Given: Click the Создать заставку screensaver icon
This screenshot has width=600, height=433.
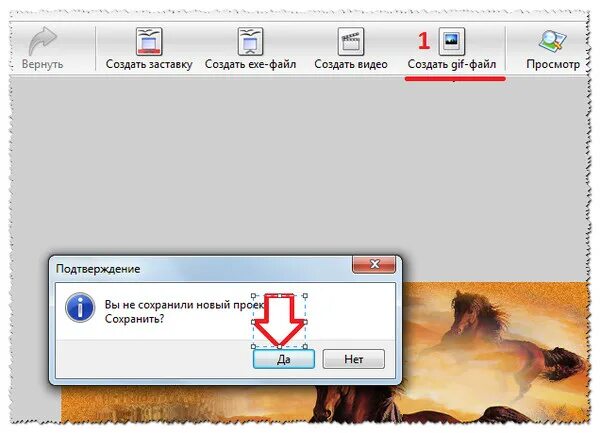Looking at the screenshot, I should [149, 41].
